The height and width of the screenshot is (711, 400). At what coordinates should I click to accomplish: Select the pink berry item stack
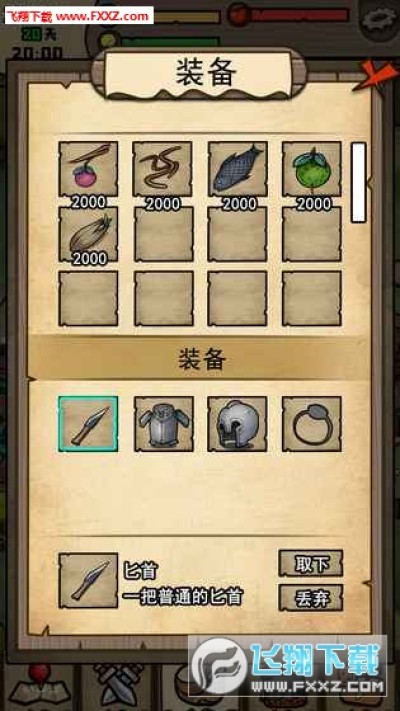tap(88, 169)
